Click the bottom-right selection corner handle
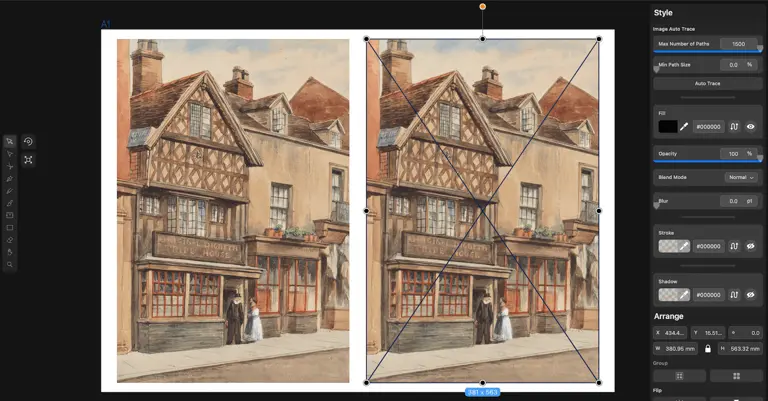768x401 pixels. click(599, 382)
